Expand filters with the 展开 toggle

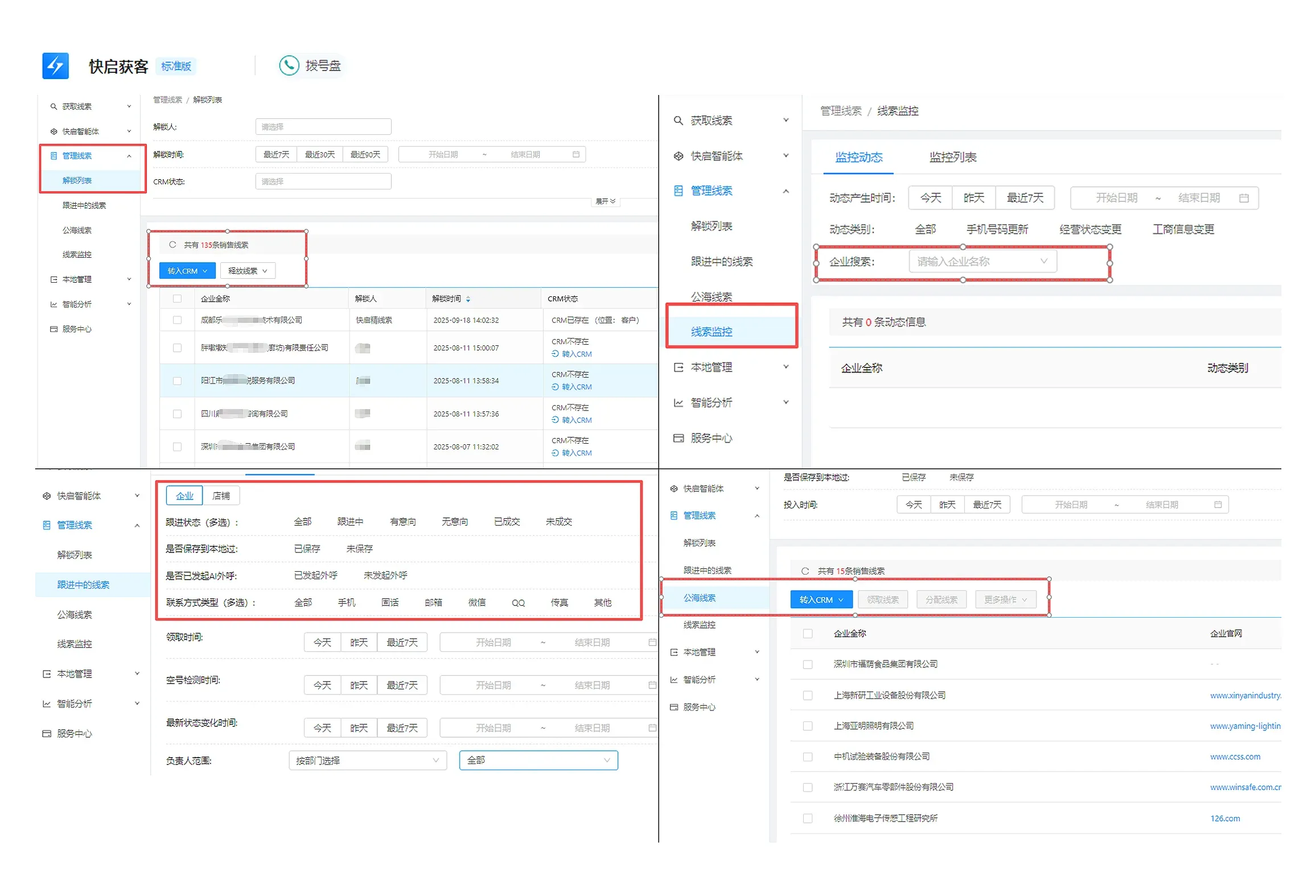click(x=605, y=201)
